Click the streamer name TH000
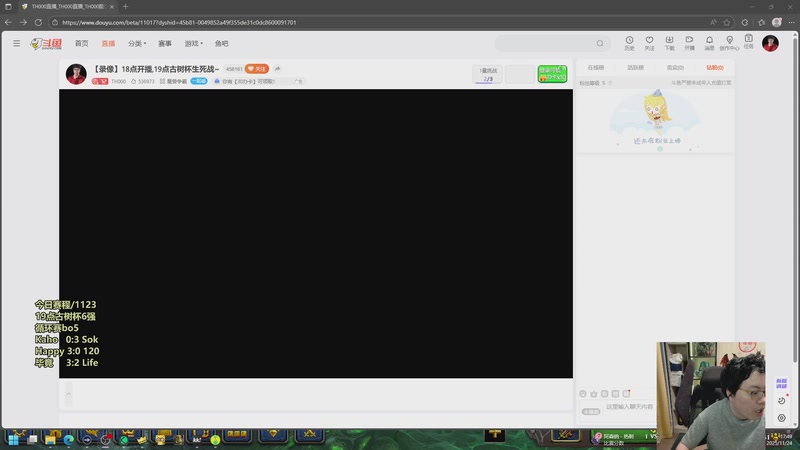Viewport: 800px width, 450px height. tap(118, 82)
